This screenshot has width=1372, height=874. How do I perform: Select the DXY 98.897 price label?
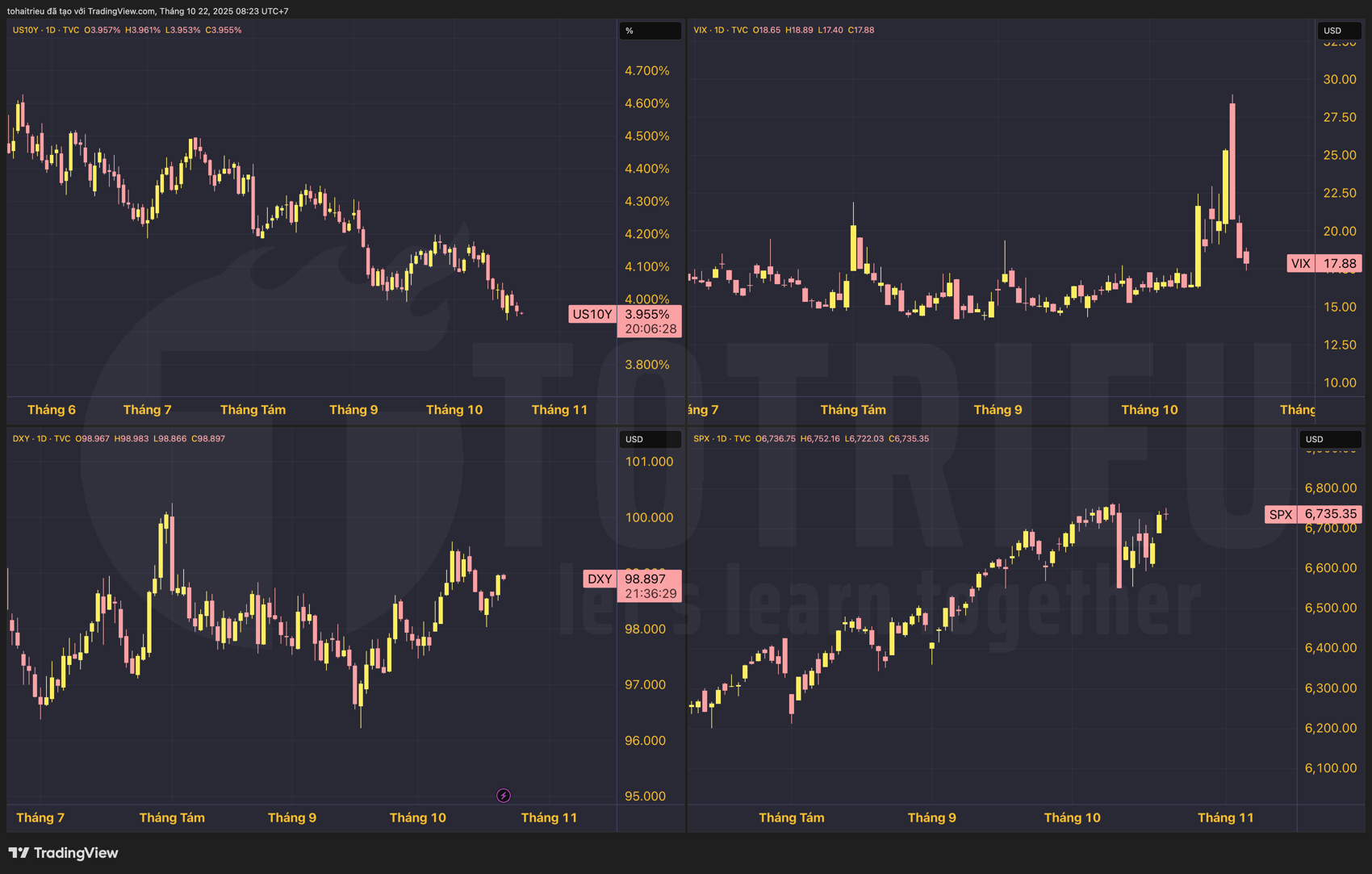645,579
